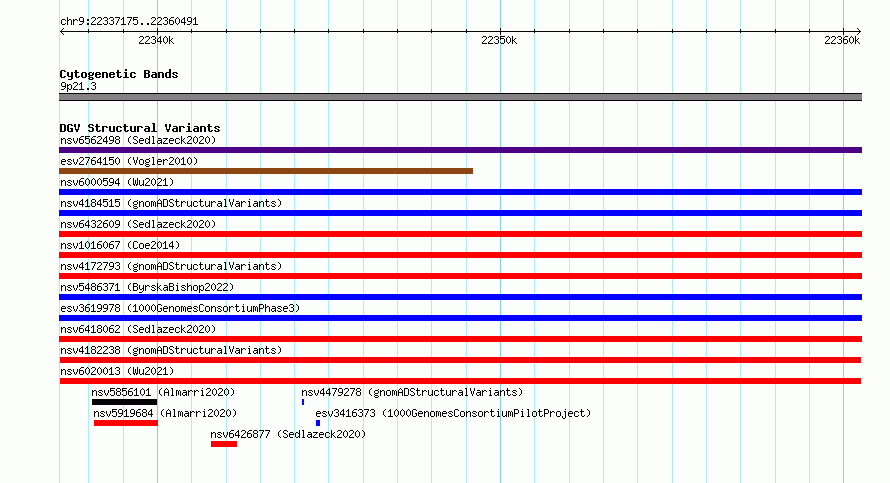Select the red nsv4172793 variant bar
The image size is (890, 483).
(x=460, y=276)
